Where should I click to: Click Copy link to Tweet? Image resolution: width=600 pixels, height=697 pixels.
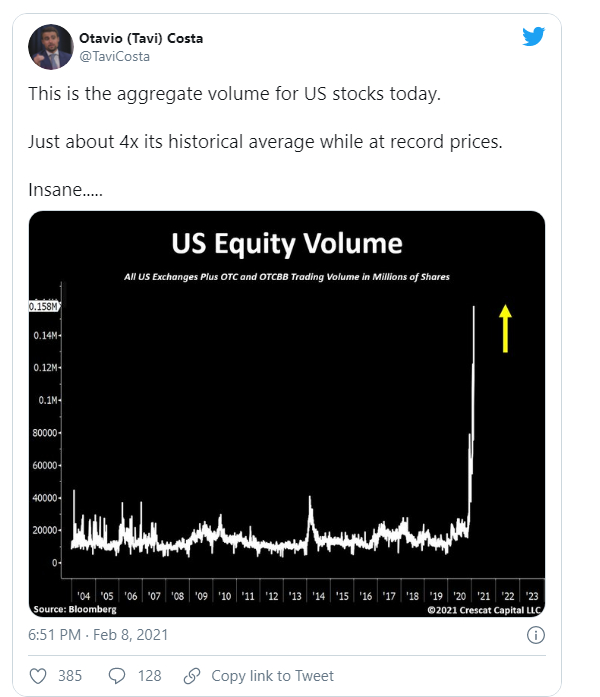pos(272,676)
